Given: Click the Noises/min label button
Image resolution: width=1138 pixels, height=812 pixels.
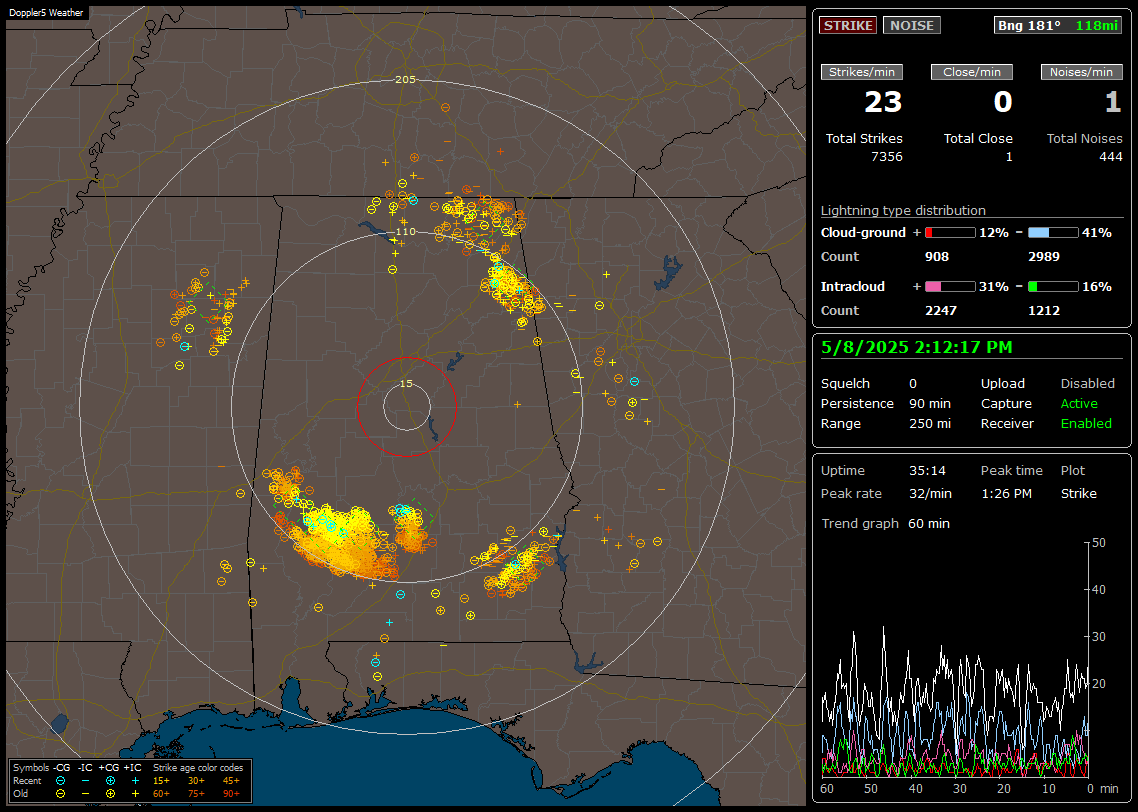Looking at the screenshot, I should pos(1081,72).
